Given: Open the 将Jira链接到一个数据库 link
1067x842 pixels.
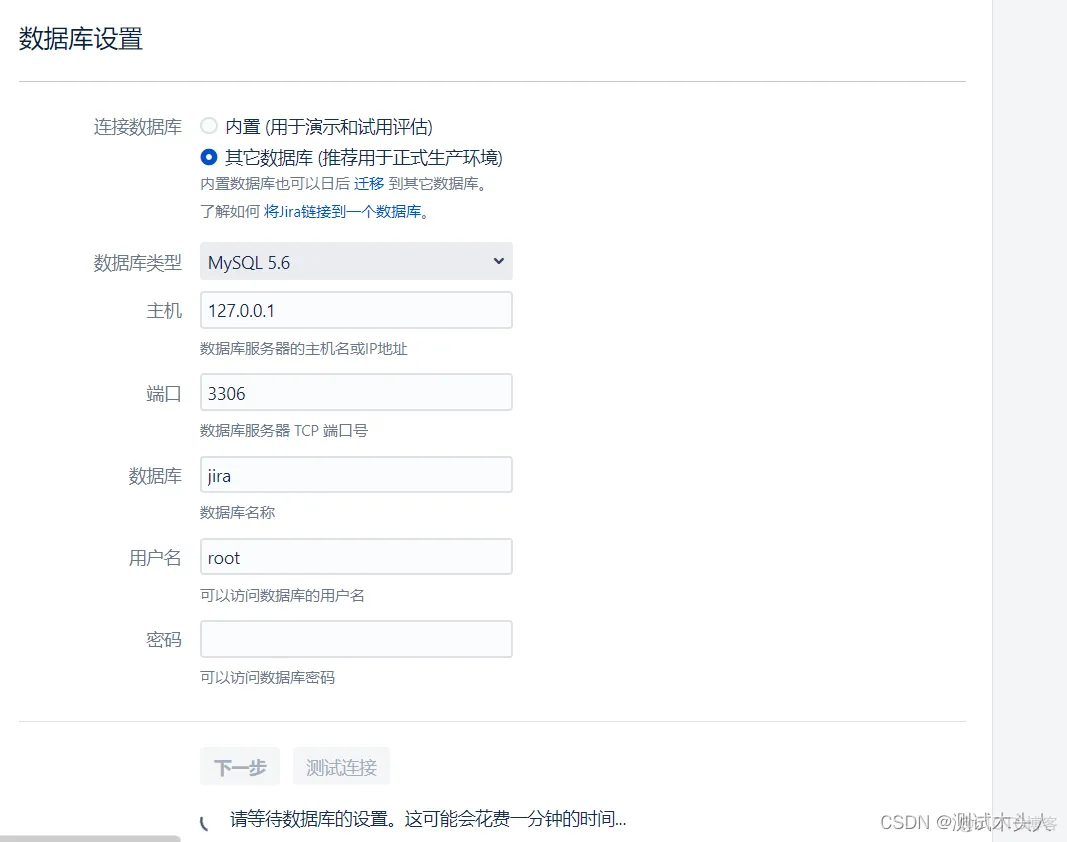Looking at the screenshot, I should point(342,212).
